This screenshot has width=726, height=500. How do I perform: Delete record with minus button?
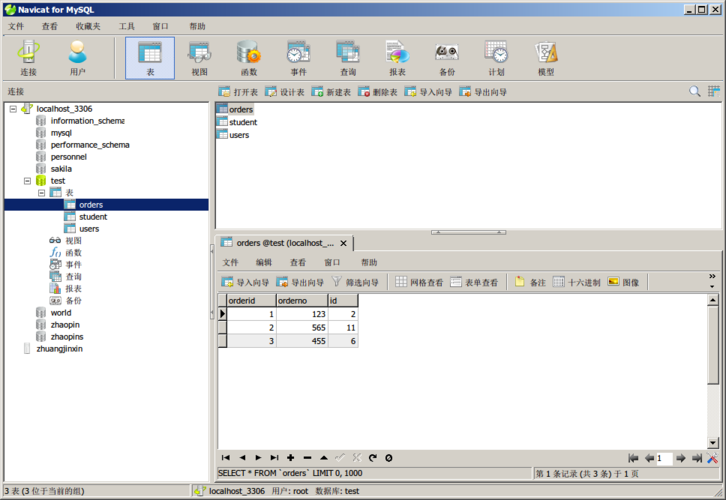(307, 458)
